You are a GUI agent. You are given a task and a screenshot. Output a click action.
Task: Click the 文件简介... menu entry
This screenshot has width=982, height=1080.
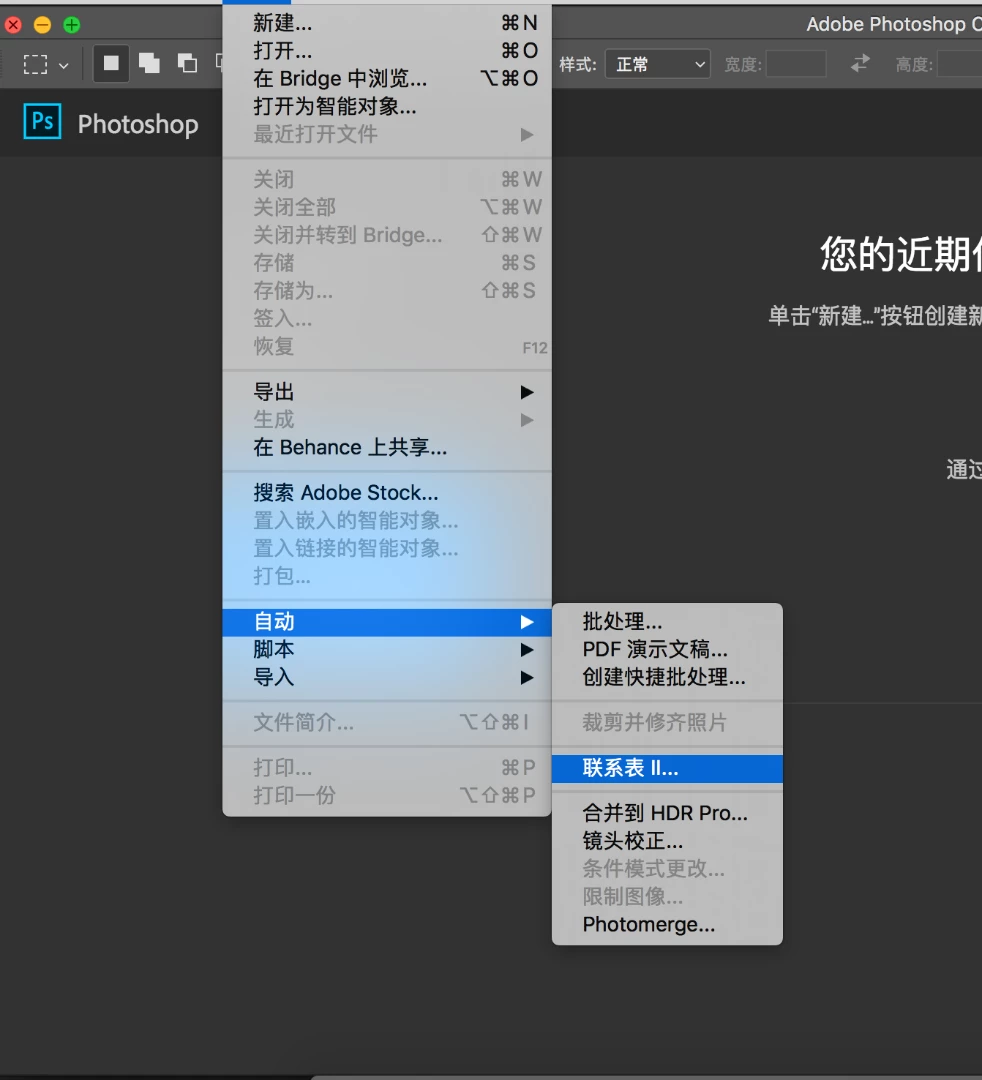[x=387, y=723]
